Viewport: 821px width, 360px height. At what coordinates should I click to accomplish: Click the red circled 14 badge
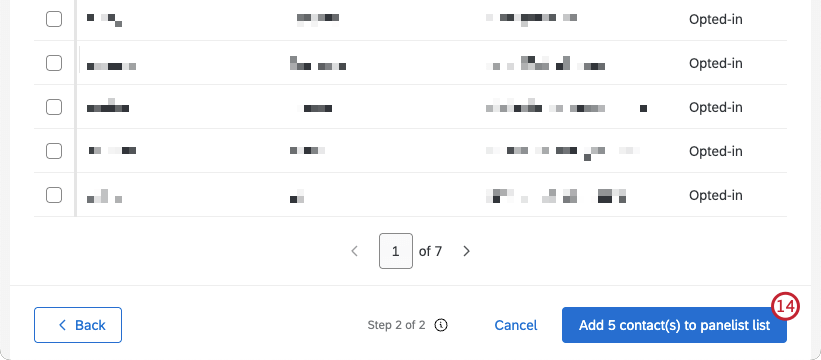[x=785, y=307]
